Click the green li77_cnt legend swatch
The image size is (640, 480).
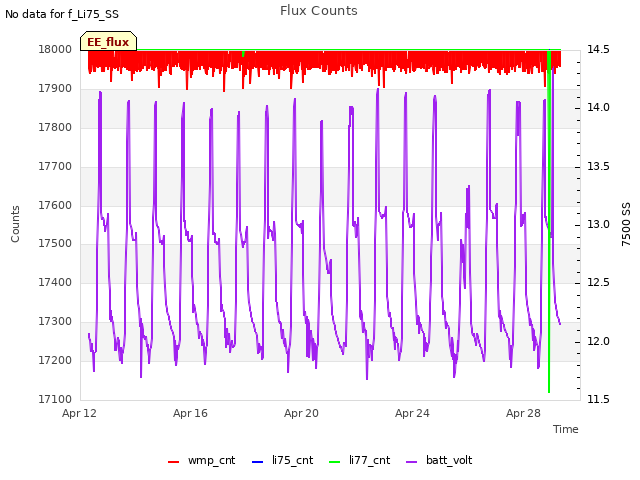tap(334, 462)
